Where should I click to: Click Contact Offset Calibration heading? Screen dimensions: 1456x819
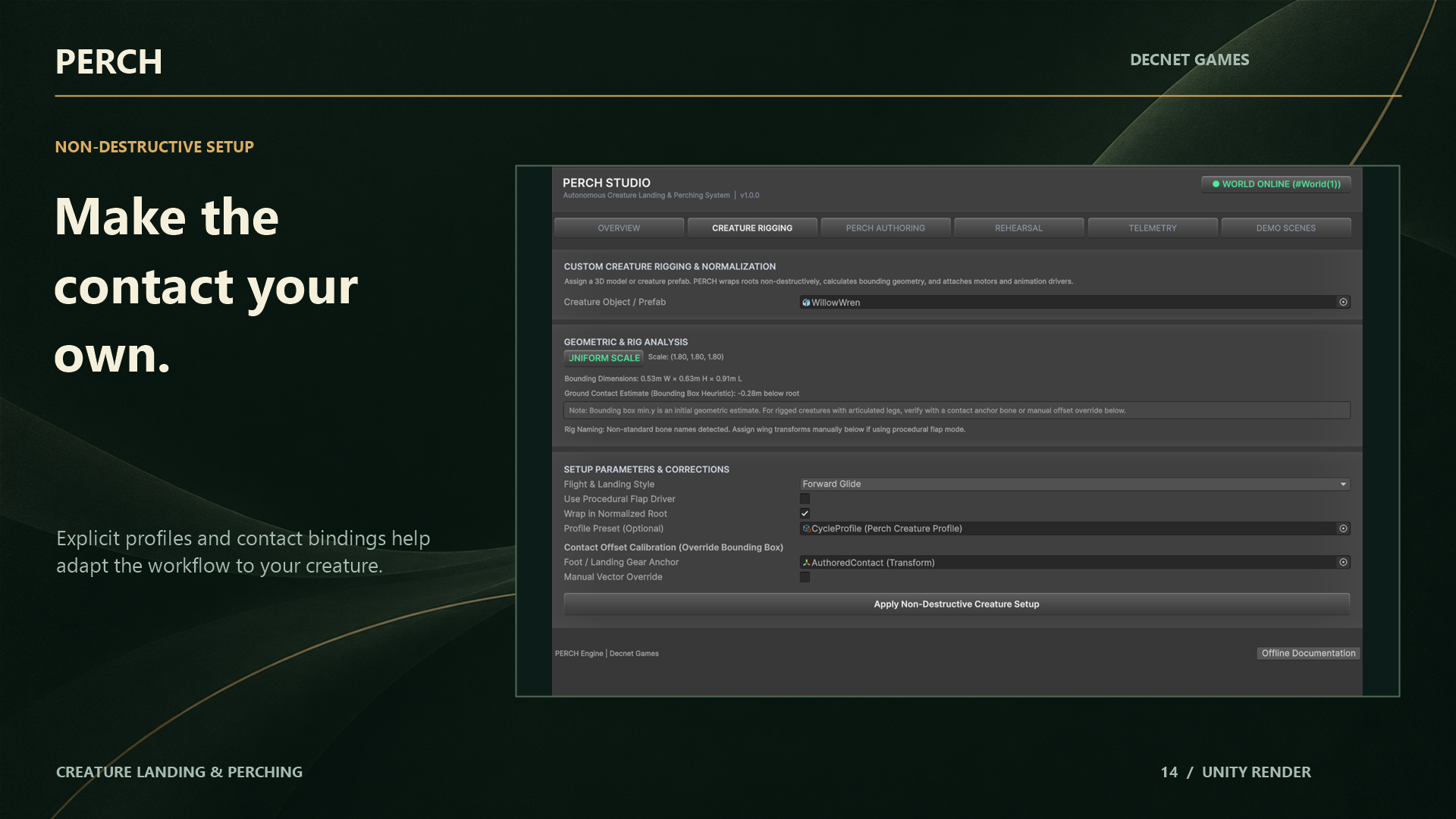pyautogui.click(x=673, y=548)
